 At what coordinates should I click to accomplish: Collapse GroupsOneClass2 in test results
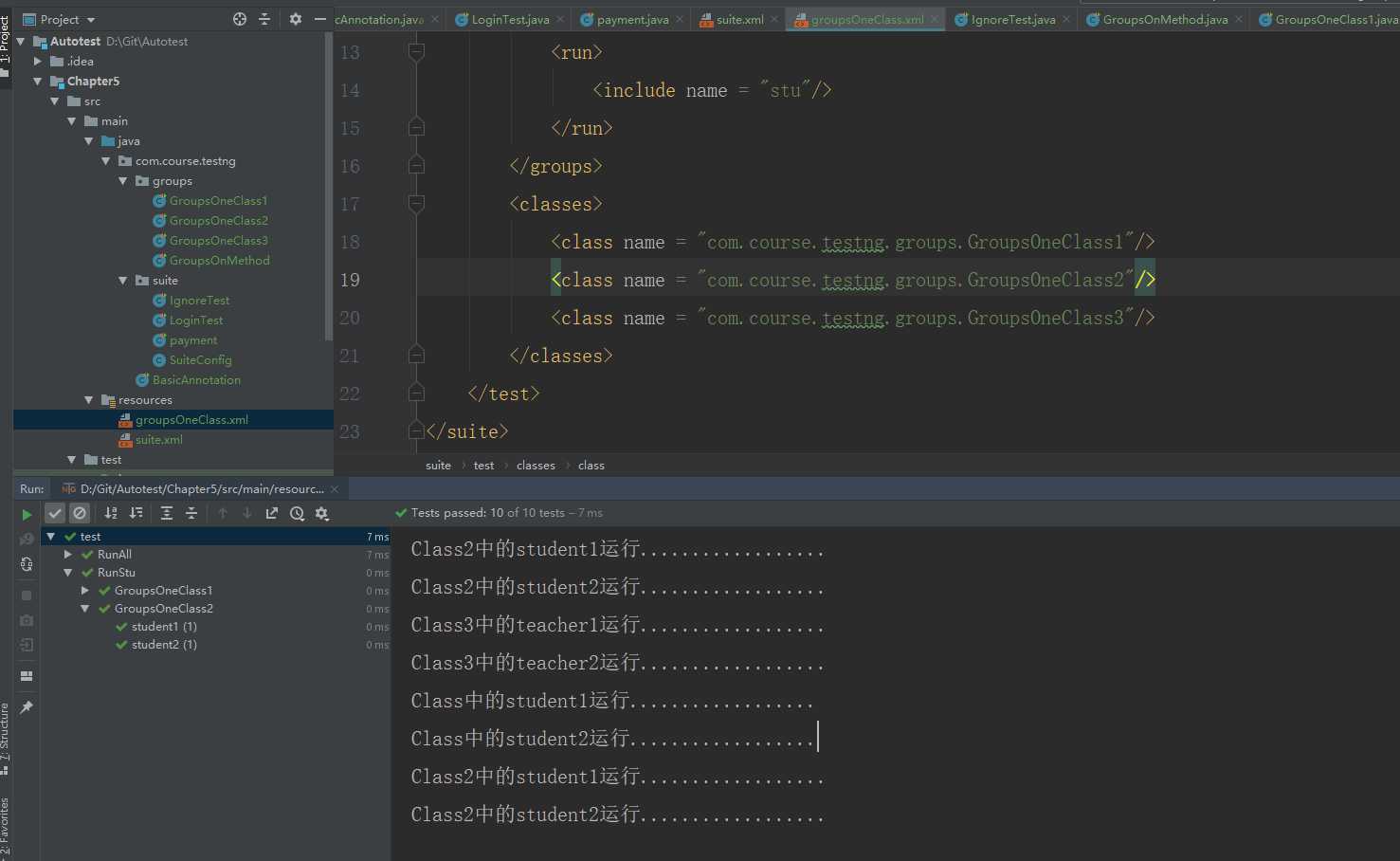(85, 609)
